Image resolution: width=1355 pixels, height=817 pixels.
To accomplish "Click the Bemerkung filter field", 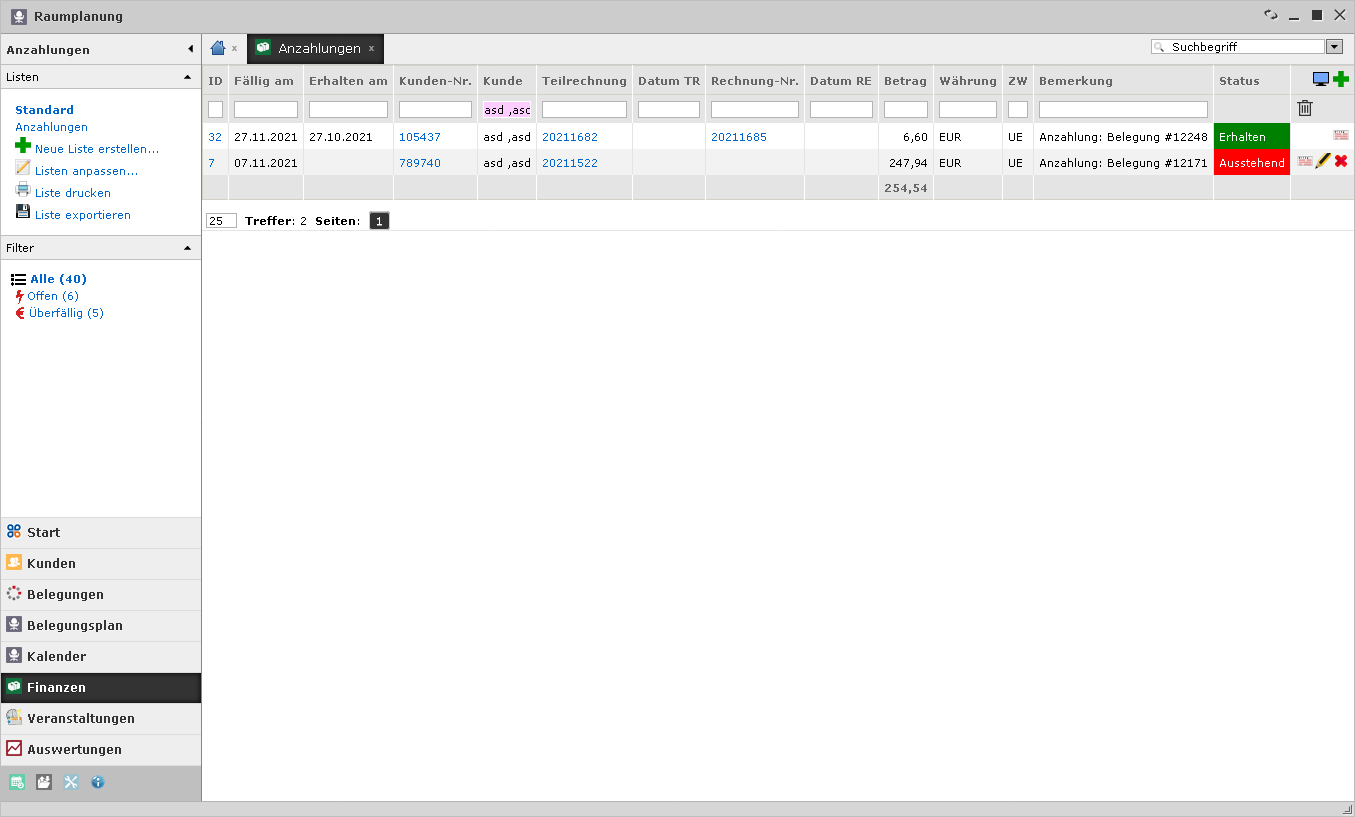I will point(1123,110).
